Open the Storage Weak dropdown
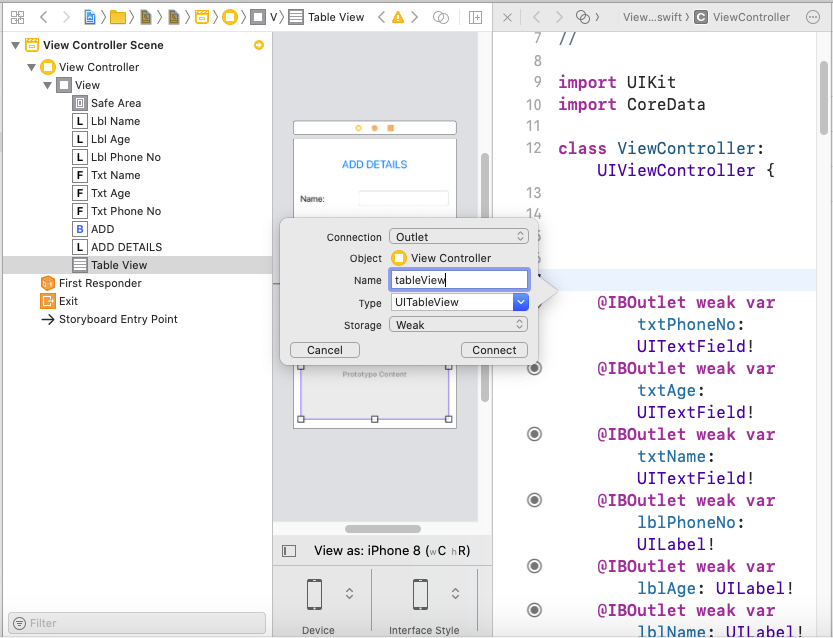Screen dimensions: 833x638 [458, 325]
